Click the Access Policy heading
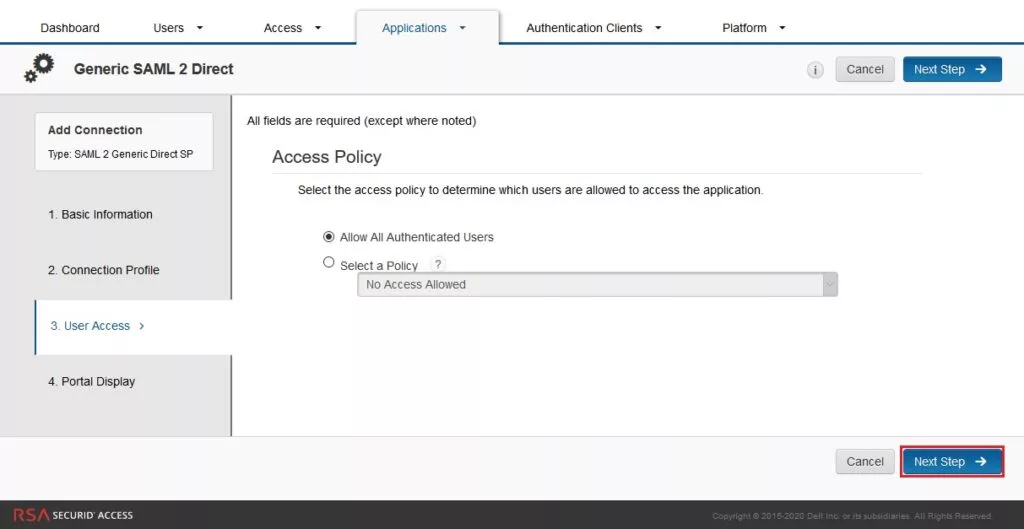Screen dimensions: 1024x529 [327, 157]
